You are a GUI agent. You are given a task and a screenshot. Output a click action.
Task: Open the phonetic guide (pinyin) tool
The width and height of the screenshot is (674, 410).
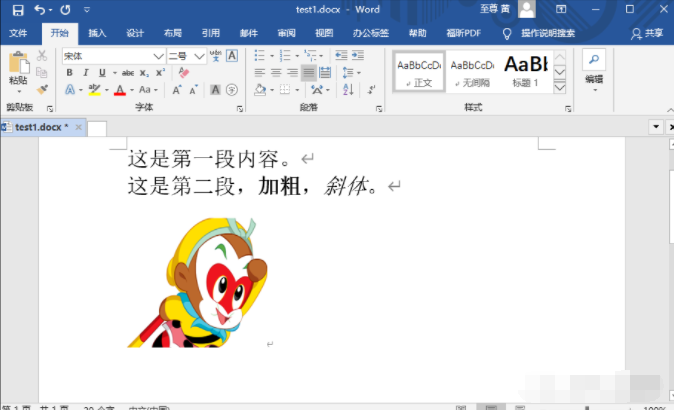(215, 56)
